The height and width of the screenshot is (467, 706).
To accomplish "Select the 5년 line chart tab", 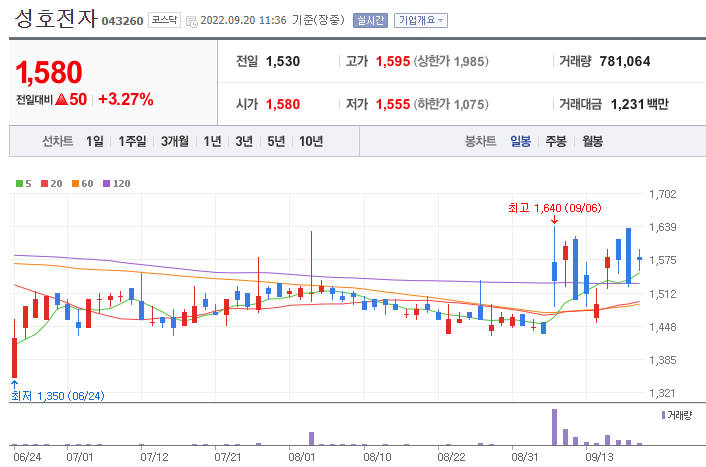I will [276, 141].
